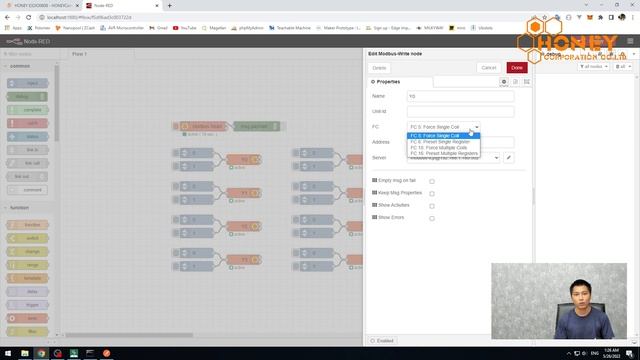The image size is (640, 360).
Task: Open the phpMyAdmin bookmark
Action: 247,28
